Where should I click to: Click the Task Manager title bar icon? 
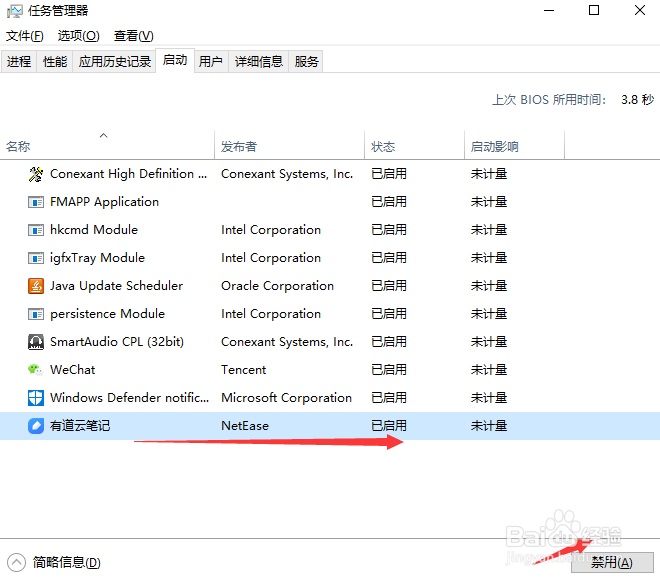point(15,11)
